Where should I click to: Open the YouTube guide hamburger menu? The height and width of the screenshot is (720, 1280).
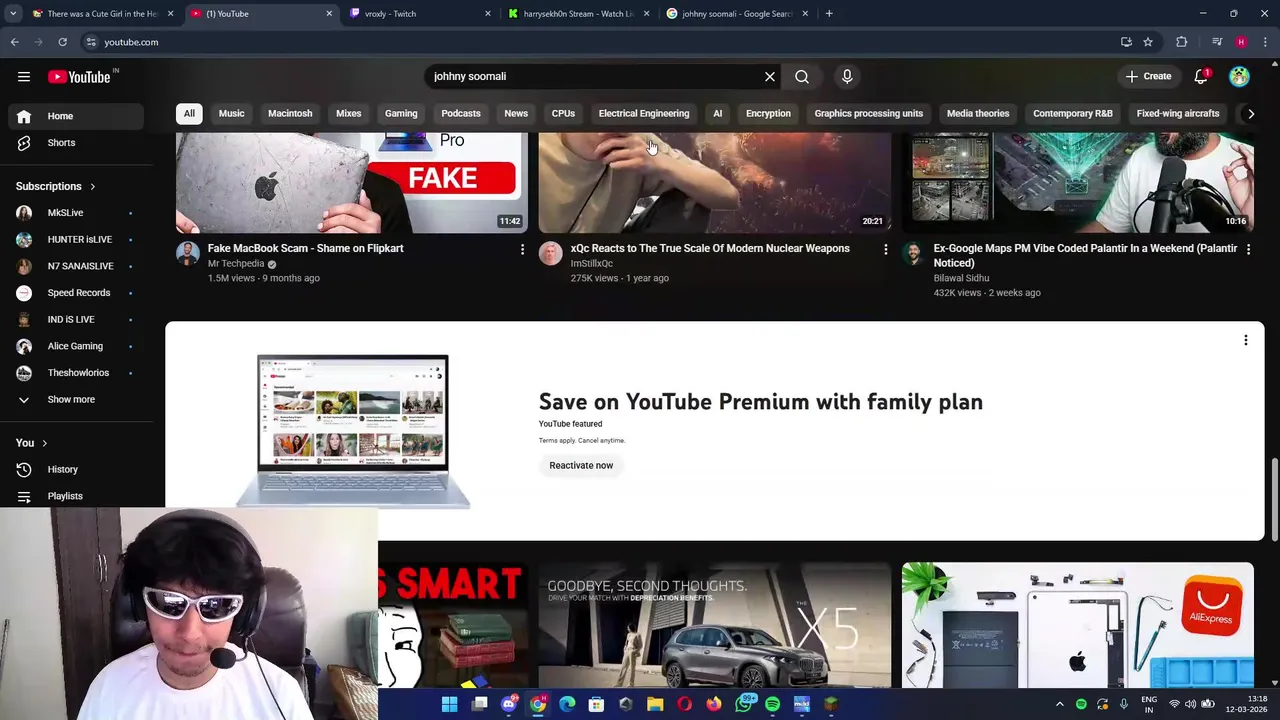coord(24,76)
